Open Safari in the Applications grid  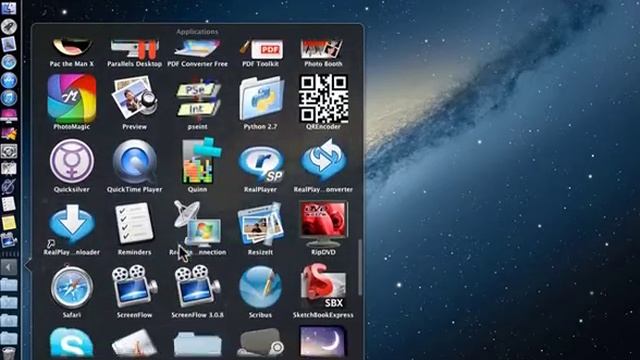72,287
